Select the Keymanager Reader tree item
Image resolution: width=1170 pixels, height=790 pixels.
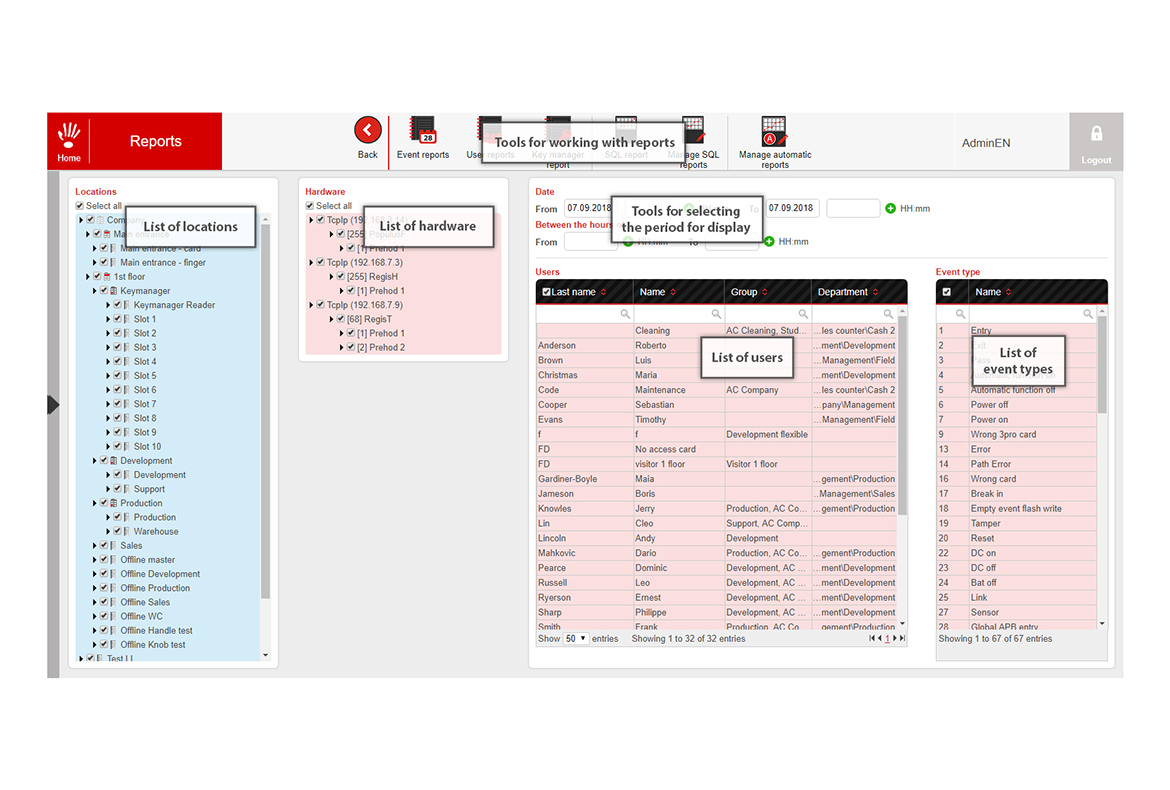coord(175,305)
